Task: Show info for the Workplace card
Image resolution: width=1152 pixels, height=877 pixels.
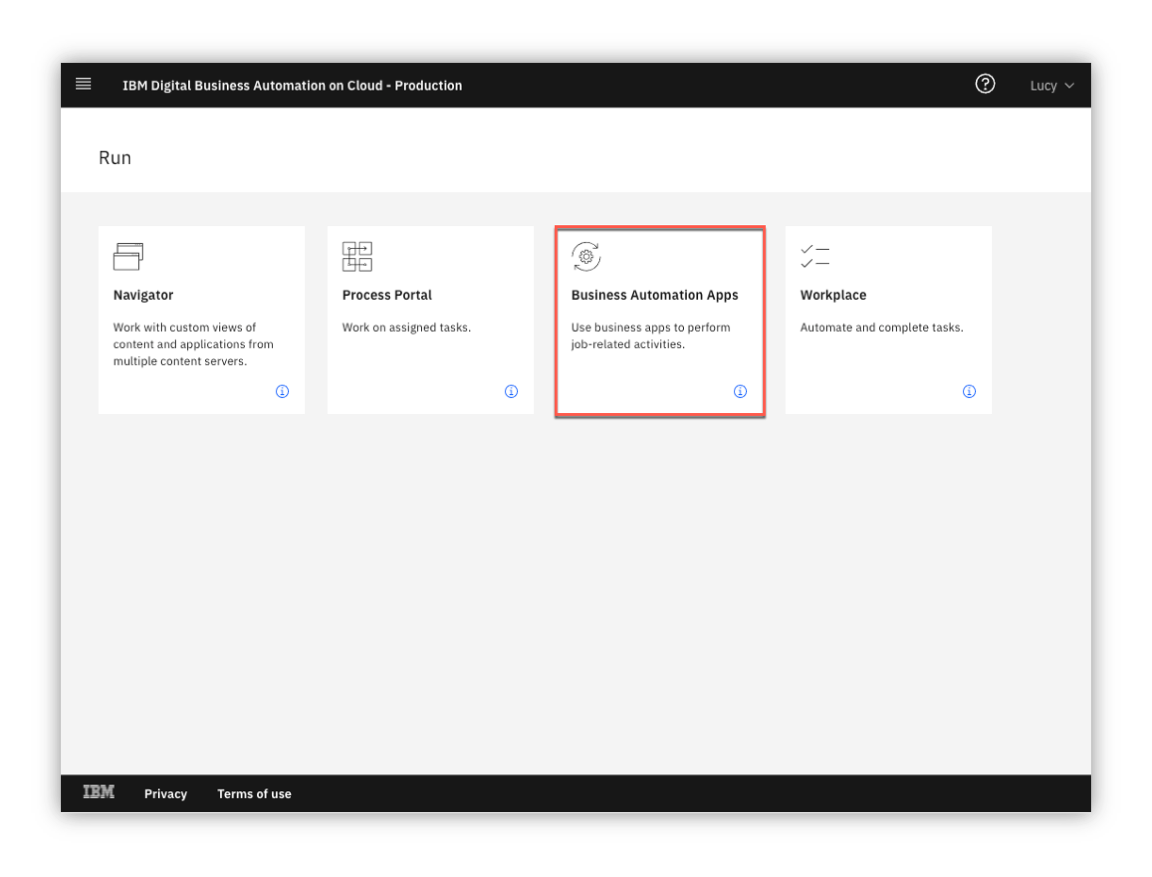Action: tap(969, 391)
